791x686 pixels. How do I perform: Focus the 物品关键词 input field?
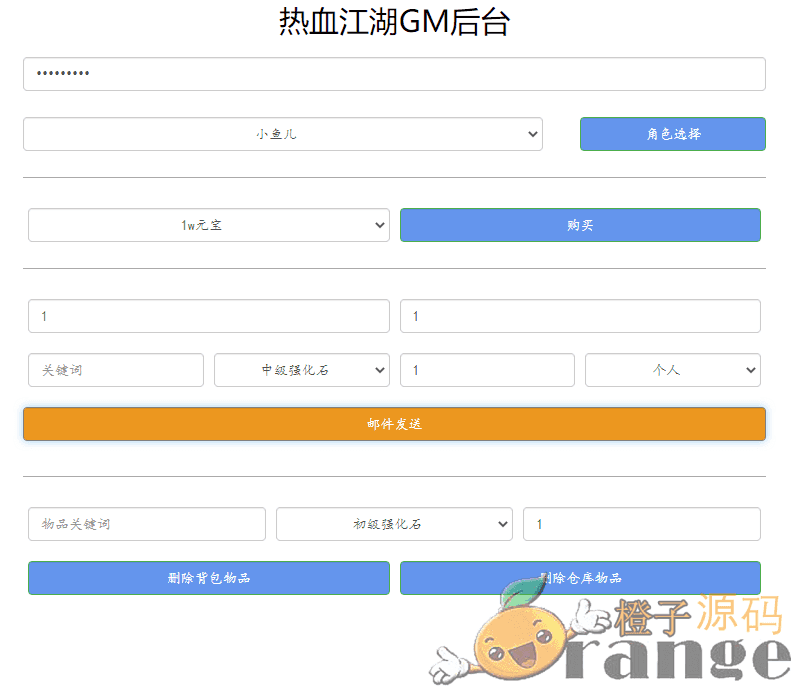click(147, 524)
